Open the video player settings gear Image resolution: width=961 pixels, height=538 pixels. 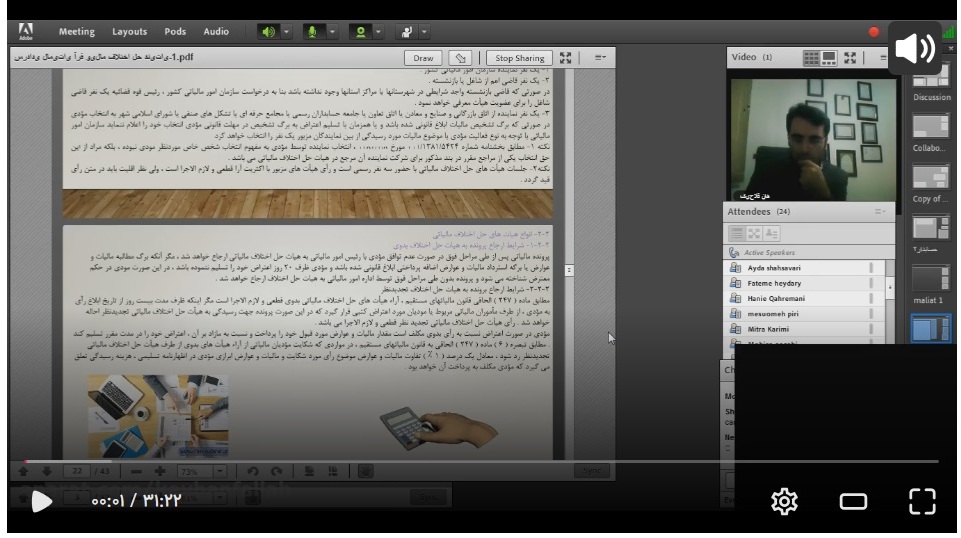tap(784, 501)
